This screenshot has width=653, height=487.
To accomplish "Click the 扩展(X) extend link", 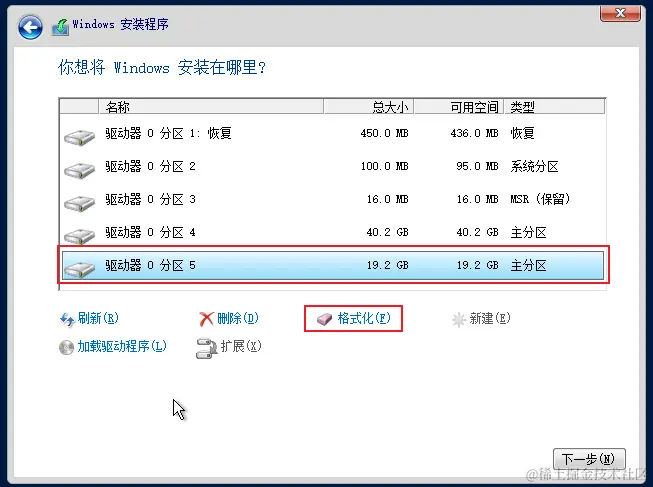I will [x=241, y=346].
